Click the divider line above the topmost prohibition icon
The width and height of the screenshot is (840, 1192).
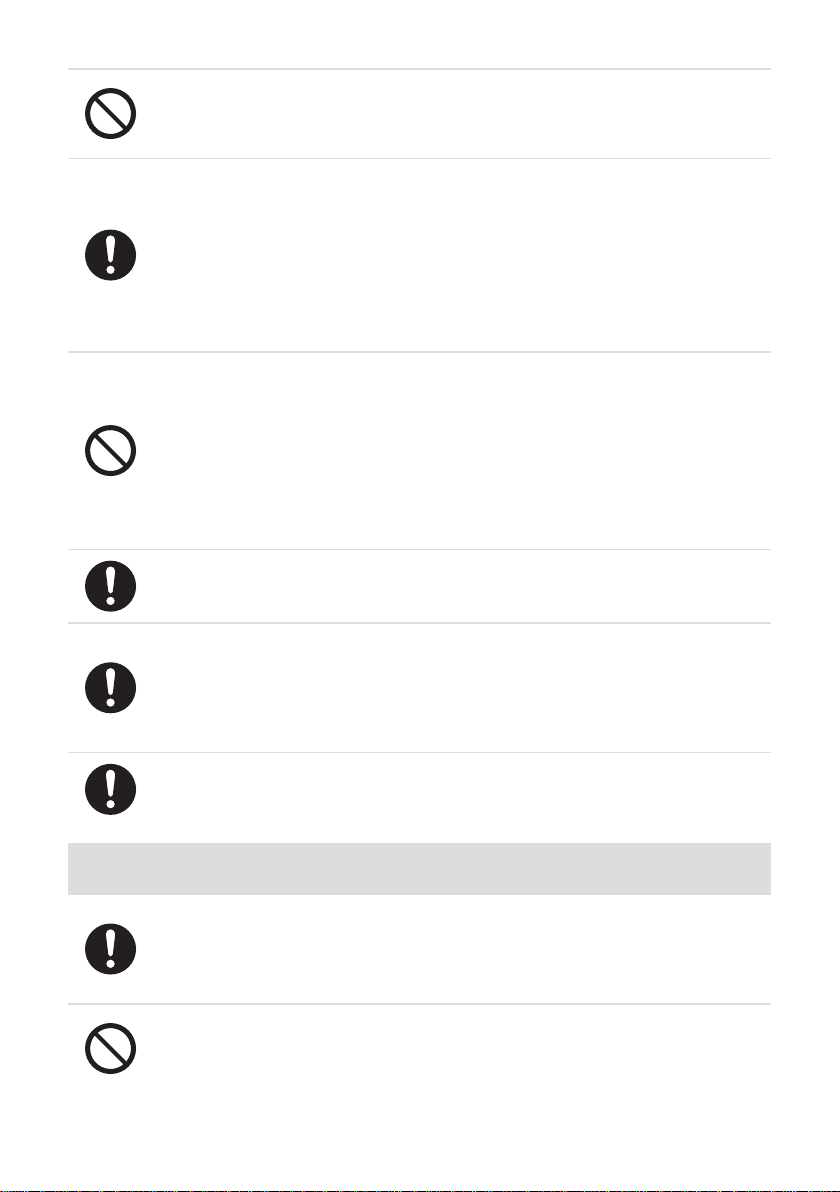(x=420, y=69)
